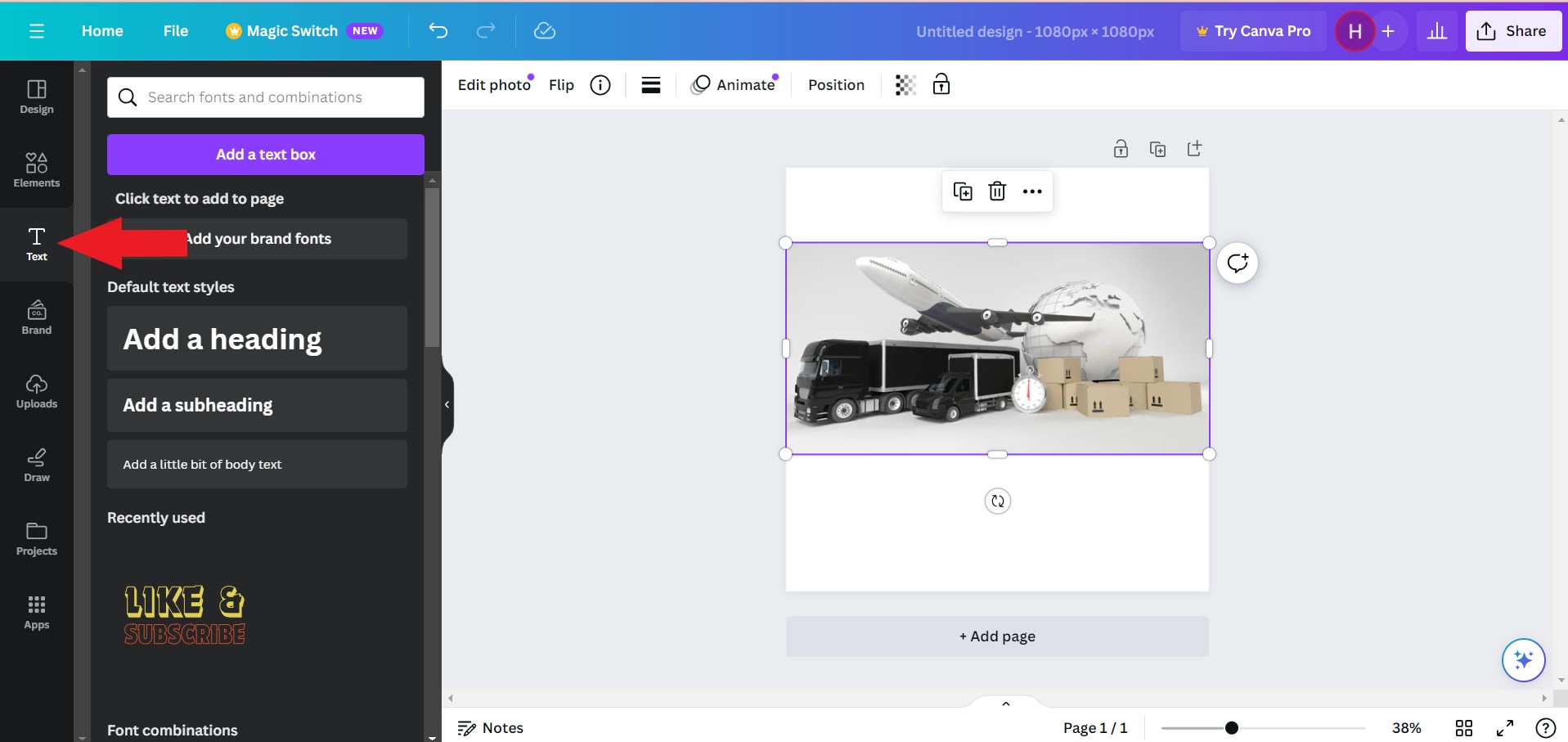Open the Apps panel
The height and width of the screenshot is (742, 1568).
[x=36, y=611]
